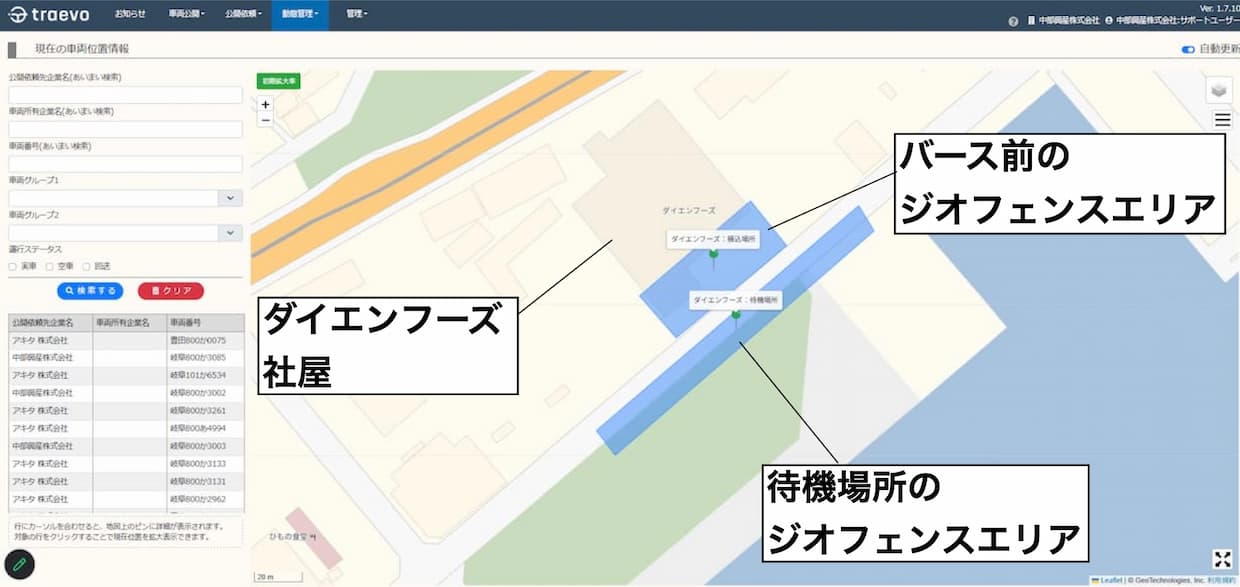Click the green pin at ダイエンフーズ:待機場所
The width and height of the screenshot is (1240, 587).
click(x=736, y=317)
